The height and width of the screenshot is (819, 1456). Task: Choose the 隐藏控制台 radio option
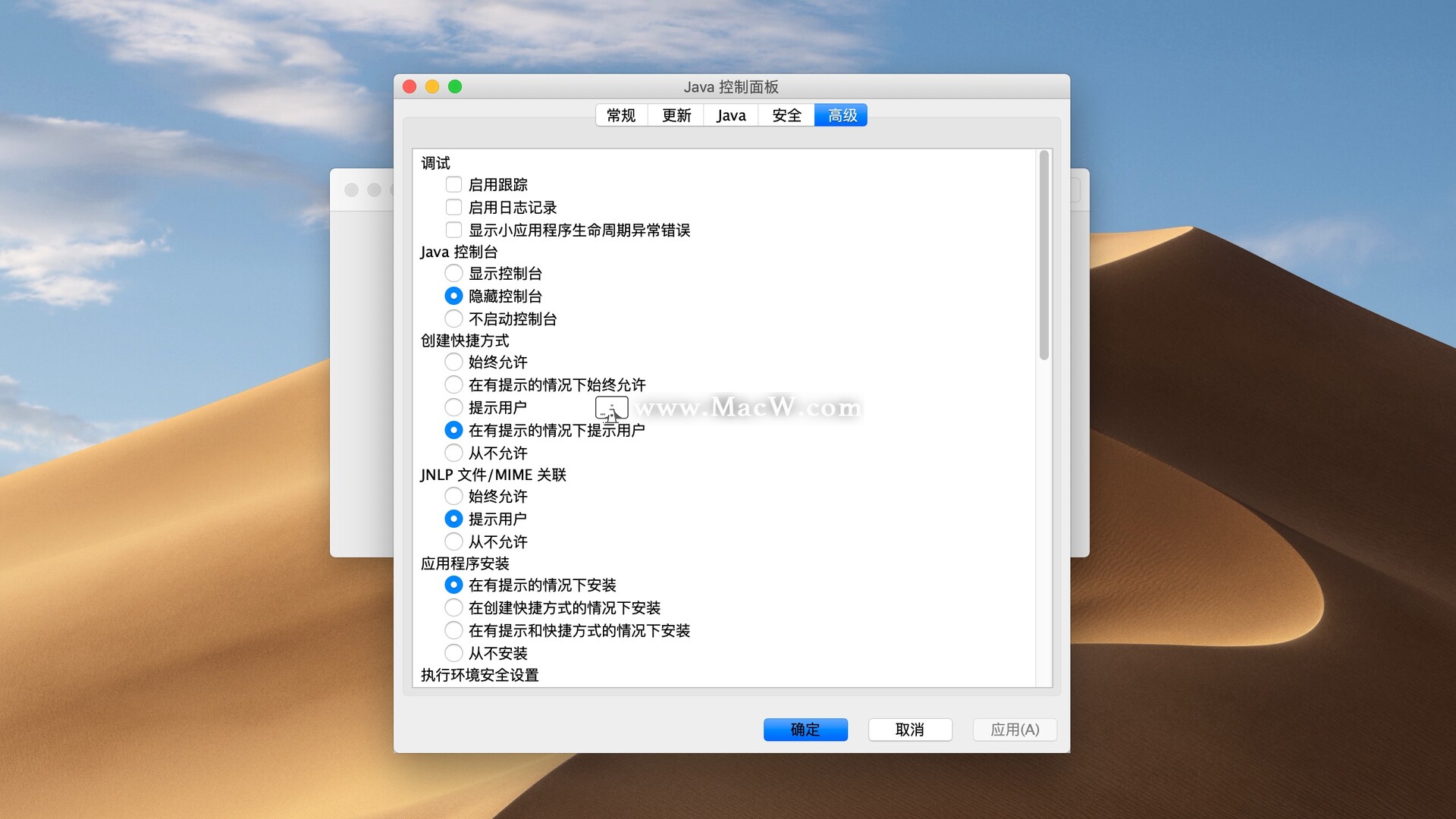coord(453,296)
